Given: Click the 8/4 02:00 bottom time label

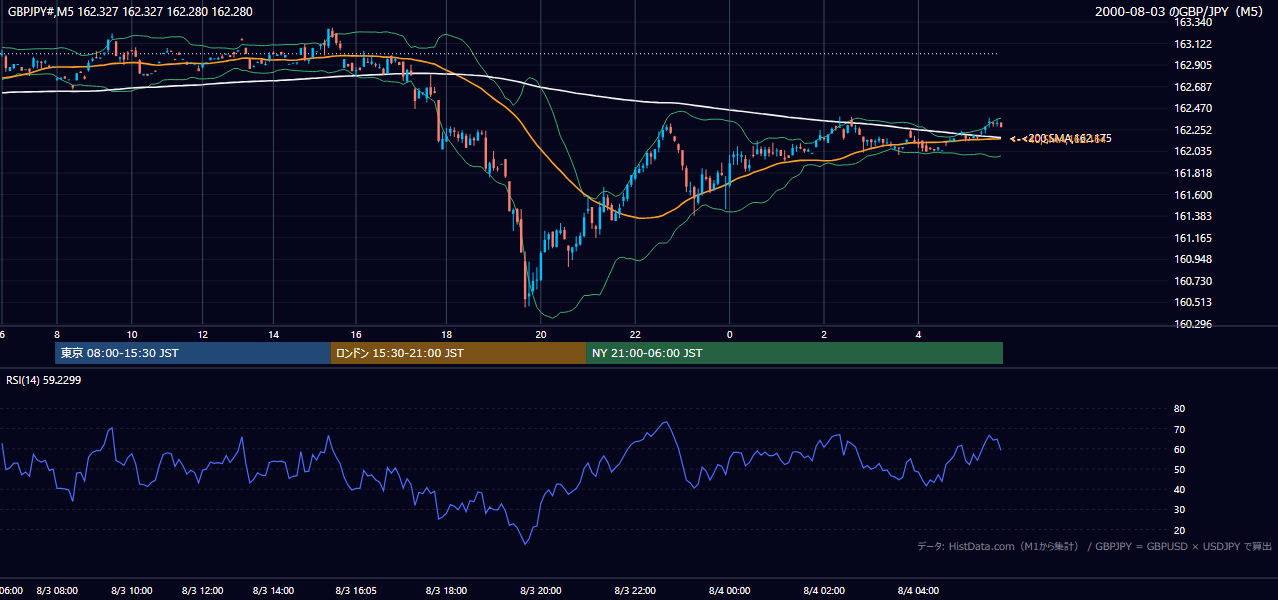Looking at the screenshot, I should (x=824, y=590).
